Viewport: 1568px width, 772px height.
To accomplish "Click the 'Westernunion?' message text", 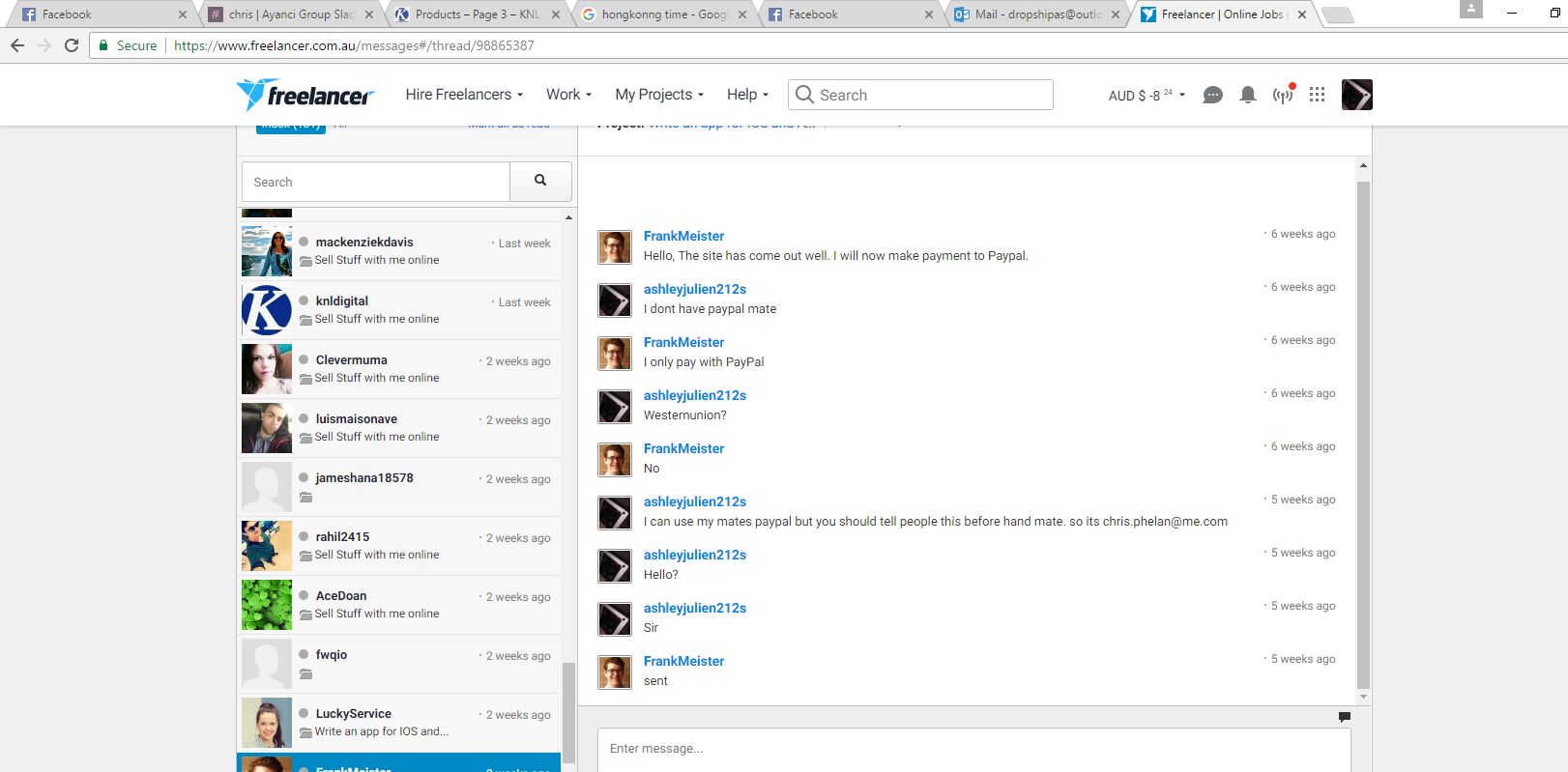I will point(685,415).
